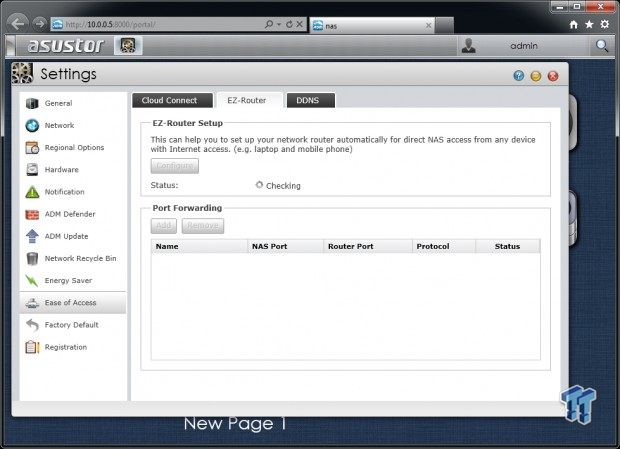620x449 pixels.
Task: Open browser tools gear icon
Action: coord(605,24)
